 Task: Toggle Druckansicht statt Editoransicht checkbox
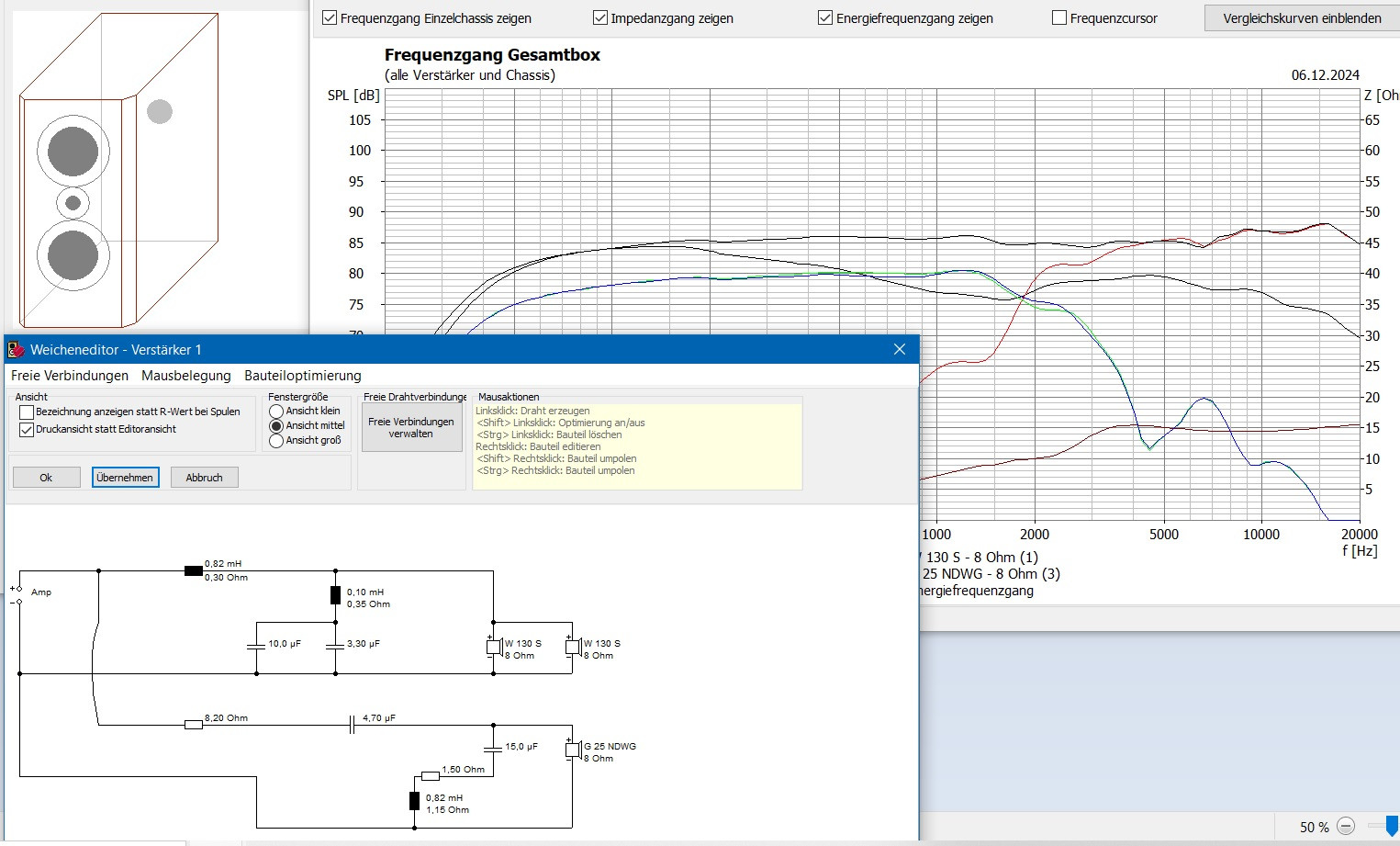[27, 430]
